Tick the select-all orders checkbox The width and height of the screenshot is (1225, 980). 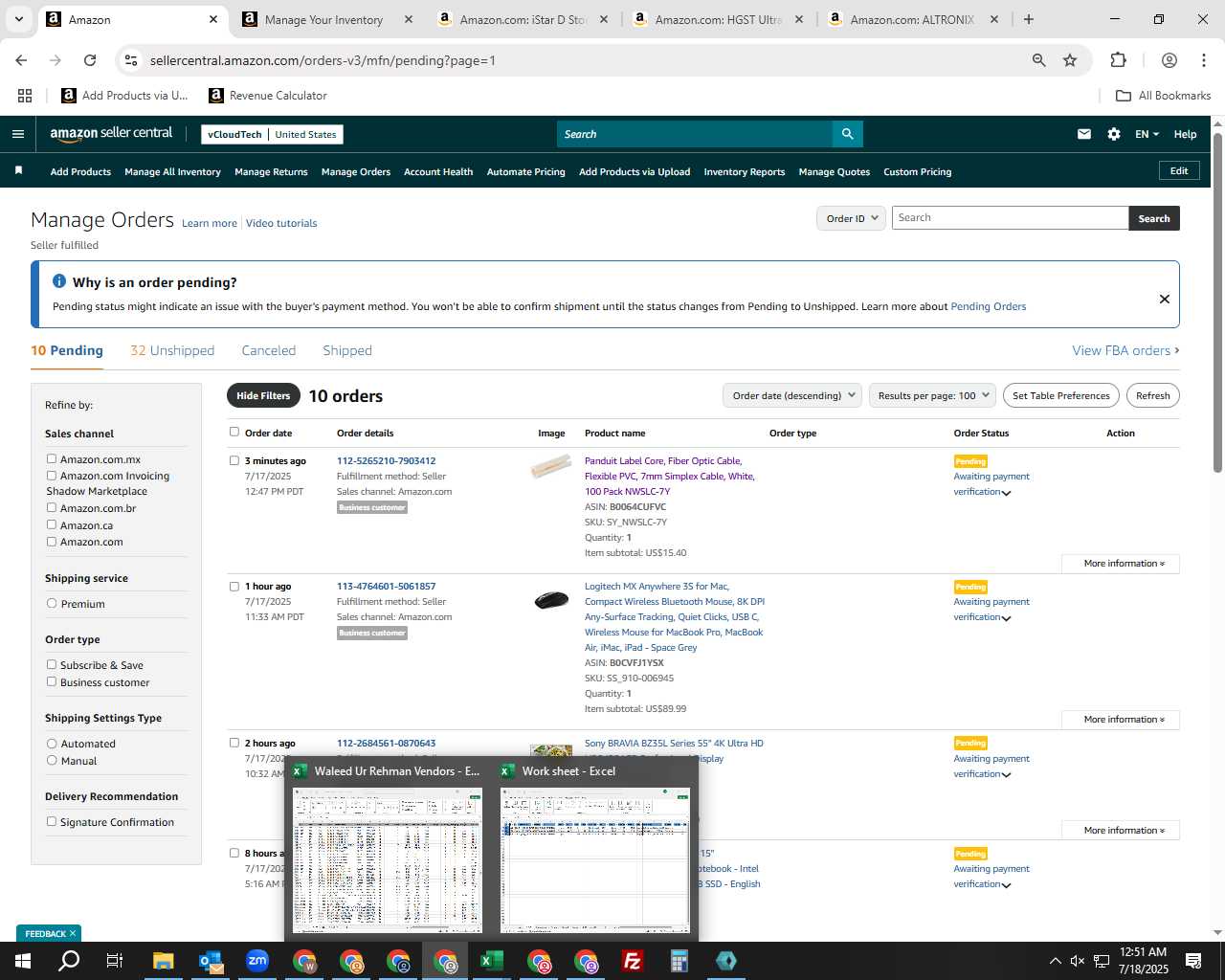pos(234,432)
